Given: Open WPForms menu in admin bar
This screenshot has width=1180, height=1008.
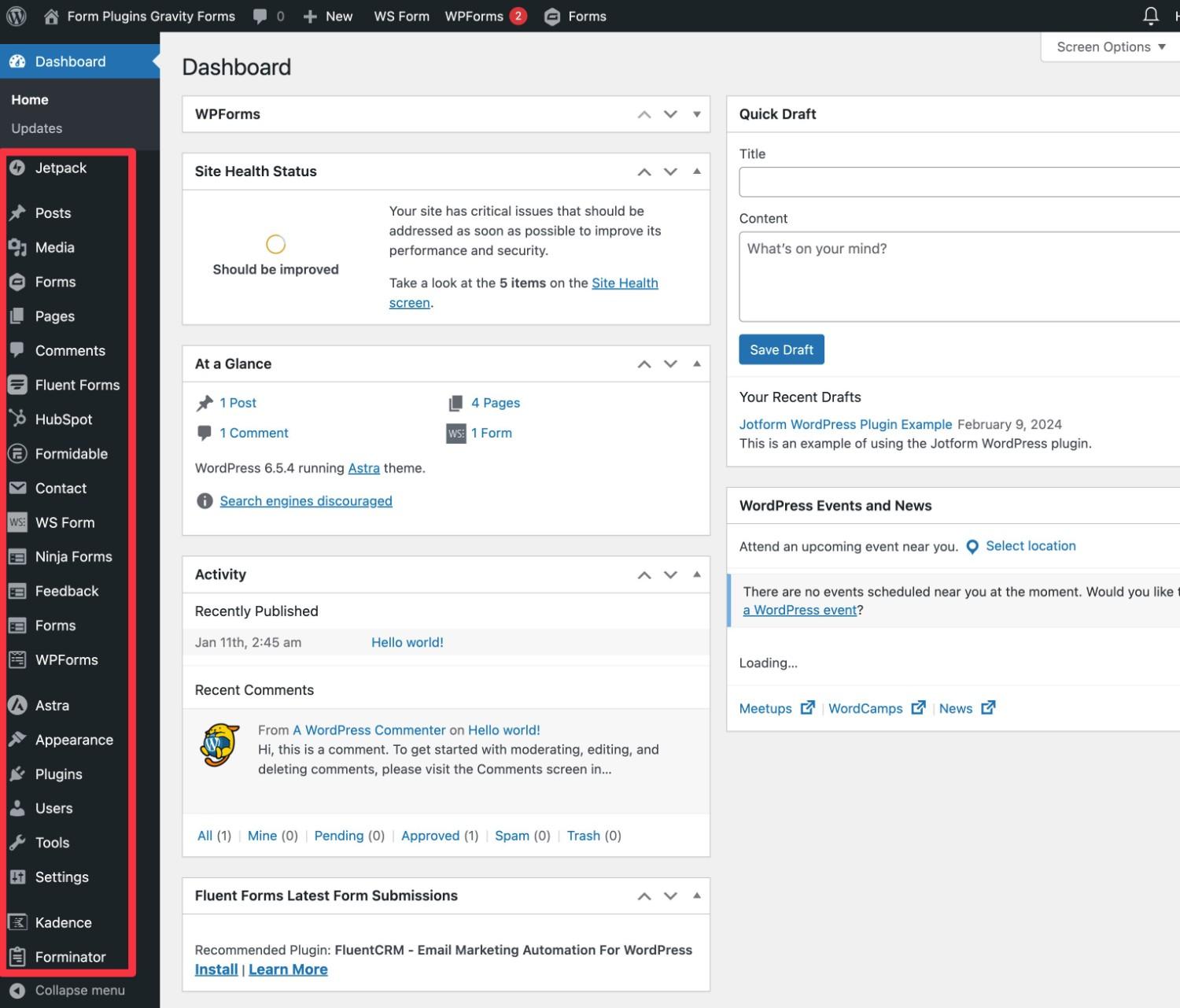Looking at the screenshot, I should tap(485, 16).
